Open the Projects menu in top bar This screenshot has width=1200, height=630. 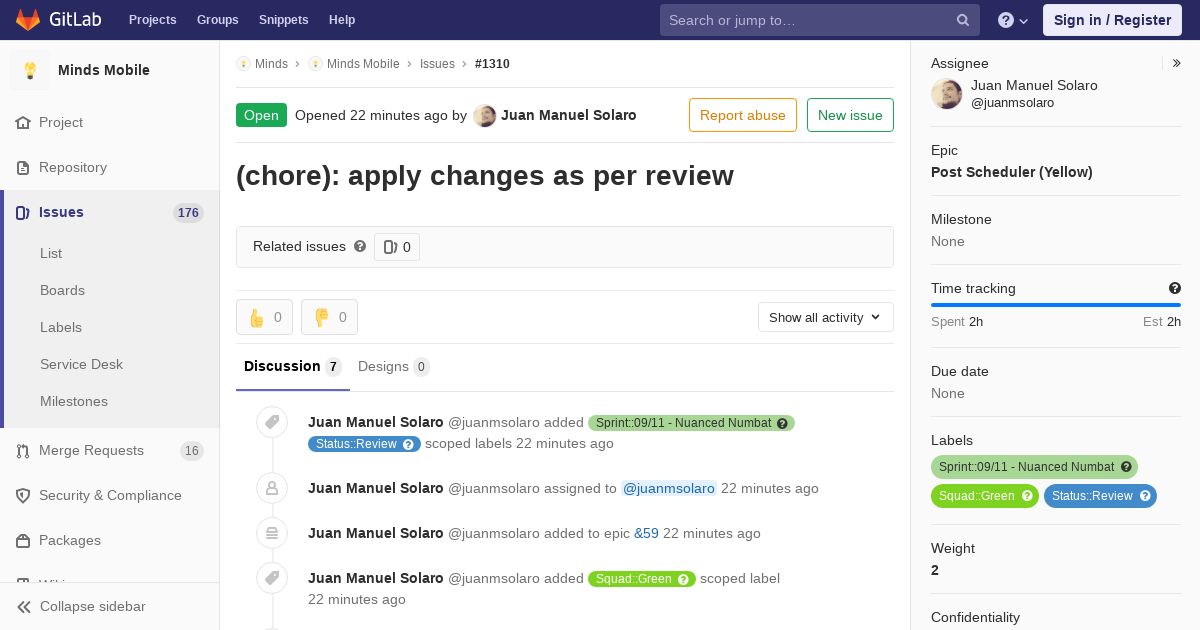tap(153, 20)
